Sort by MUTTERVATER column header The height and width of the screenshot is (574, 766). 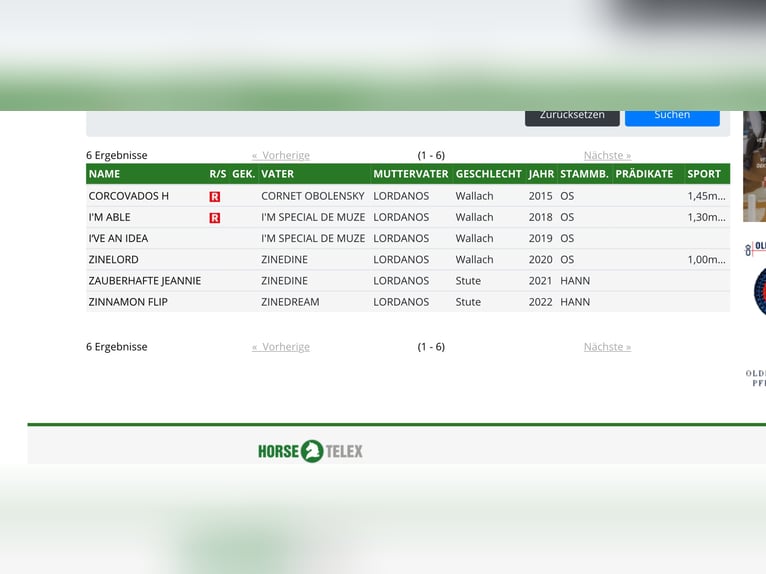[x=410, y=174]
